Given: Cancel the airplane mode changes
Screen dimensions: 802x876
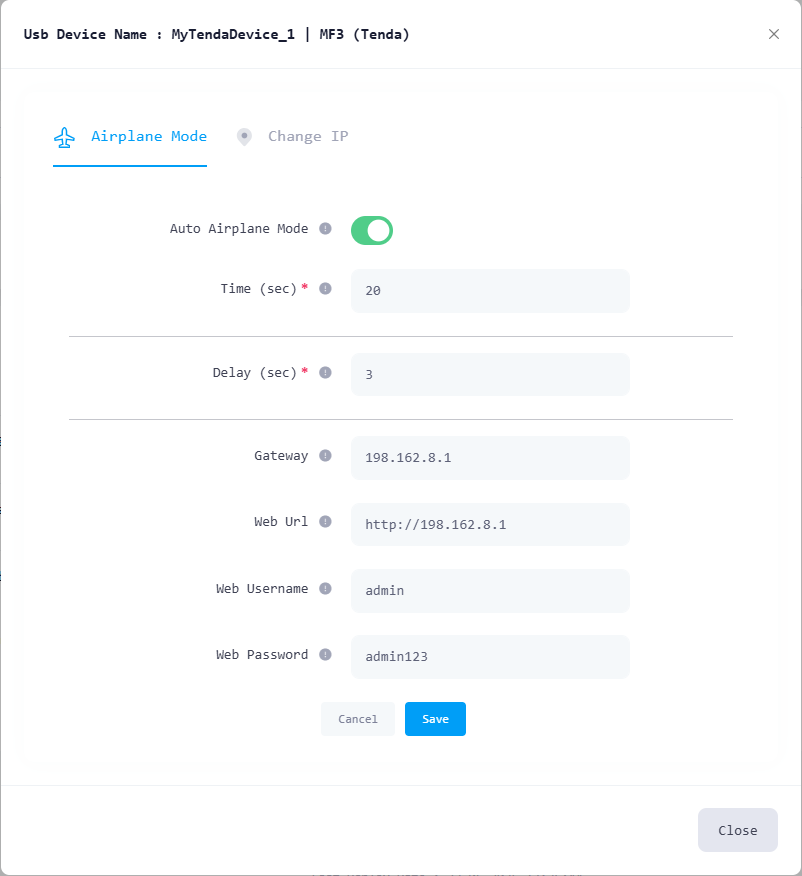Looking at the screenshot, I should click(x=357, y=719).
